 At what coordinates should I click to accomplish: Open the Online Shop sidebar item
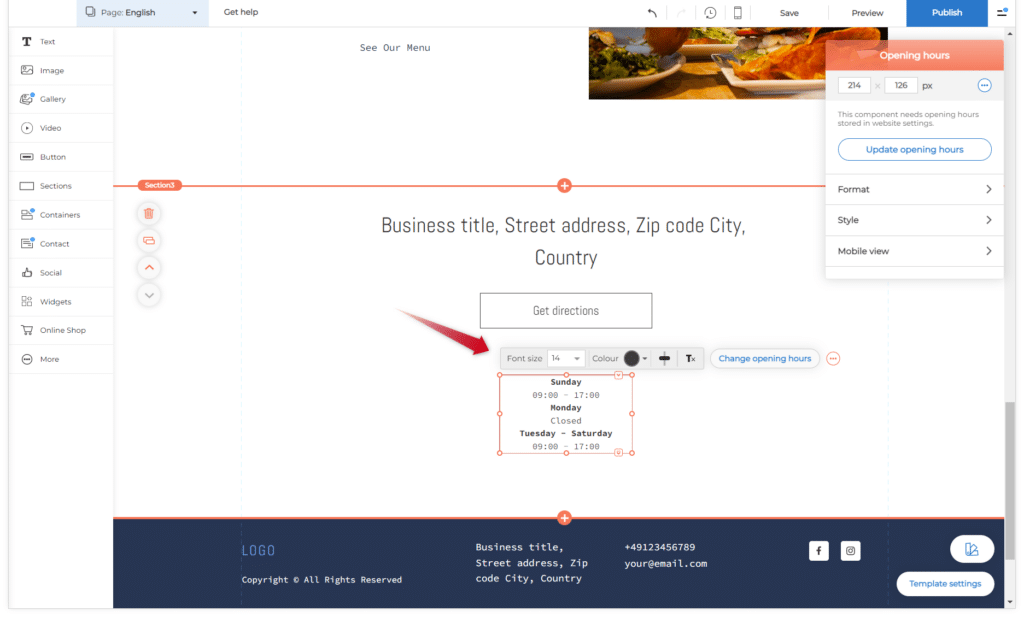pyautogui.click(x=62, y=330)
